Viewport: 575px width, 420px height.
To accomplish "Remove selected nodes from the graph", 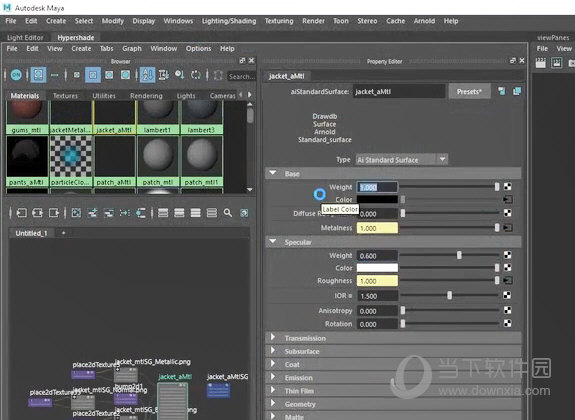I will (109, 213).
